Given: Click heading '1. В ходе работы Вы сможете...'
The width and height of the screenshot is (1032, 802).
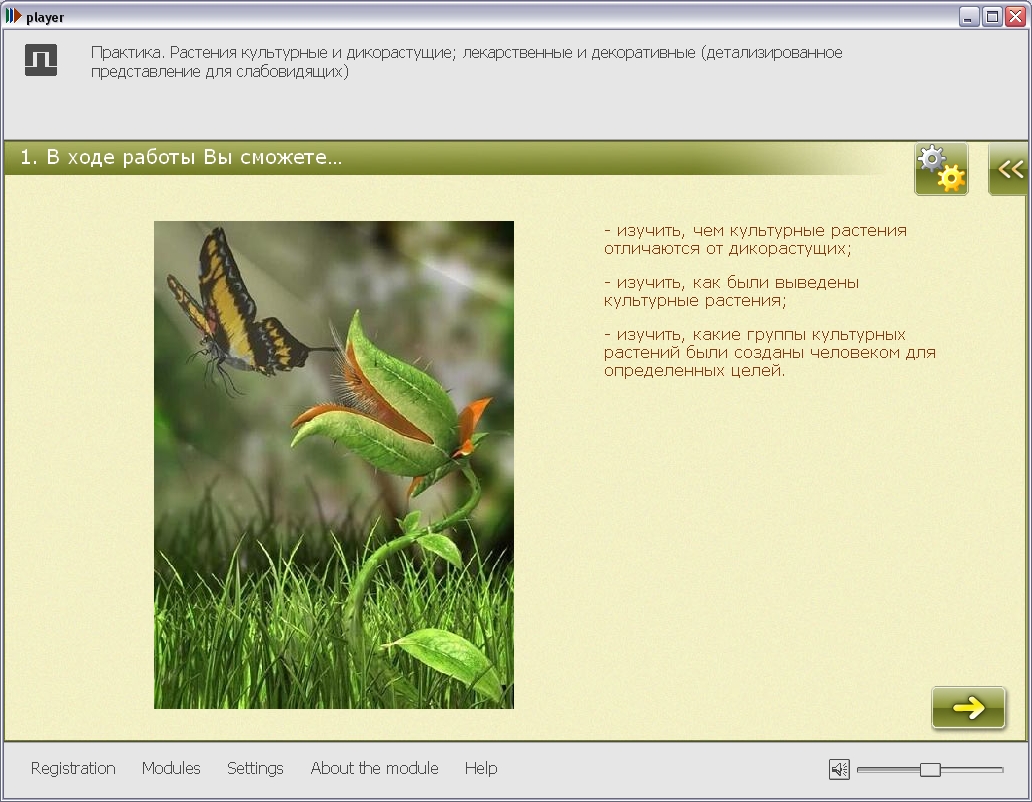Looking at the screenshot, I should coord(181,157).
